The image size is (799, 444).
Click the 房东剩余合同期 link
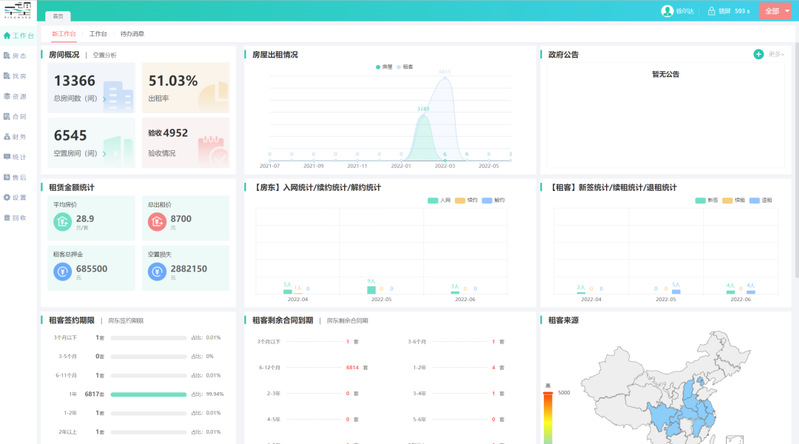tap(347, 321)
